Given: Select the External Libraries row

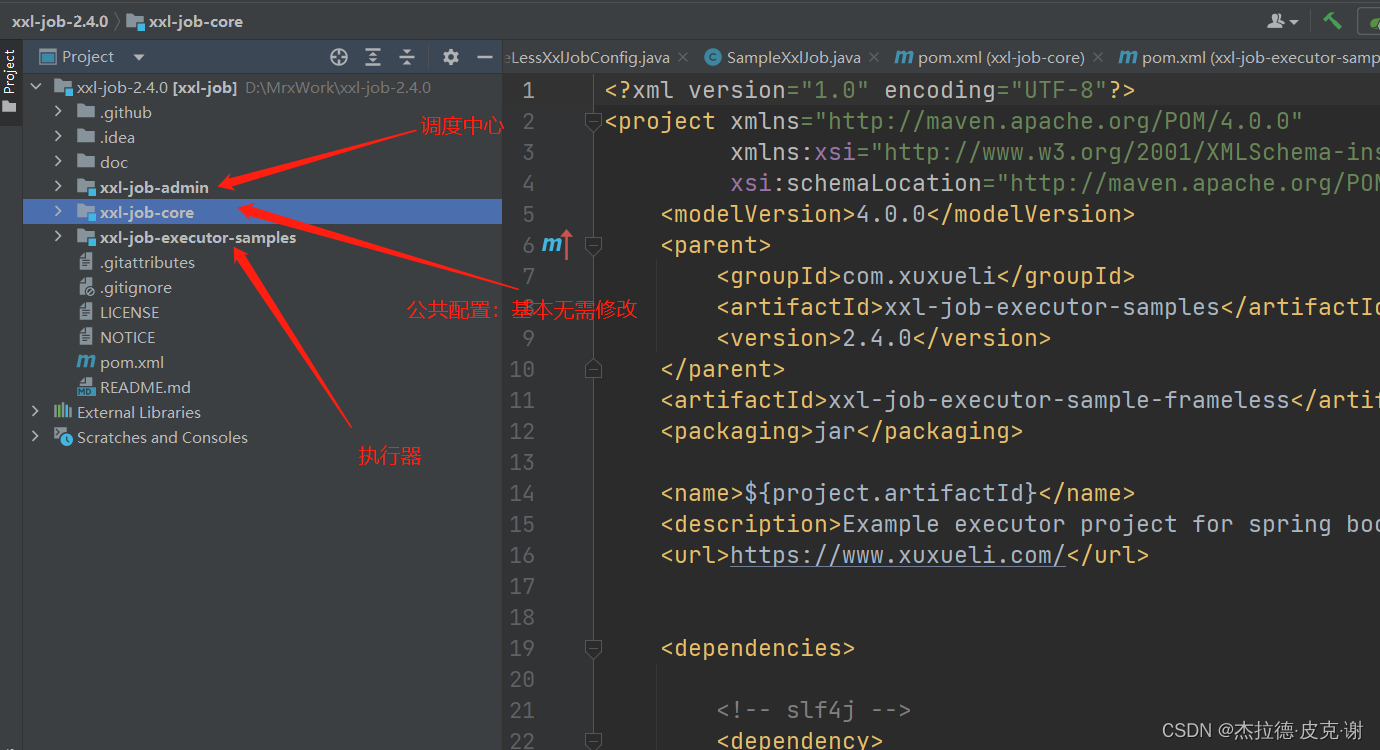Looking at the screenshot, I should point(262,412).
